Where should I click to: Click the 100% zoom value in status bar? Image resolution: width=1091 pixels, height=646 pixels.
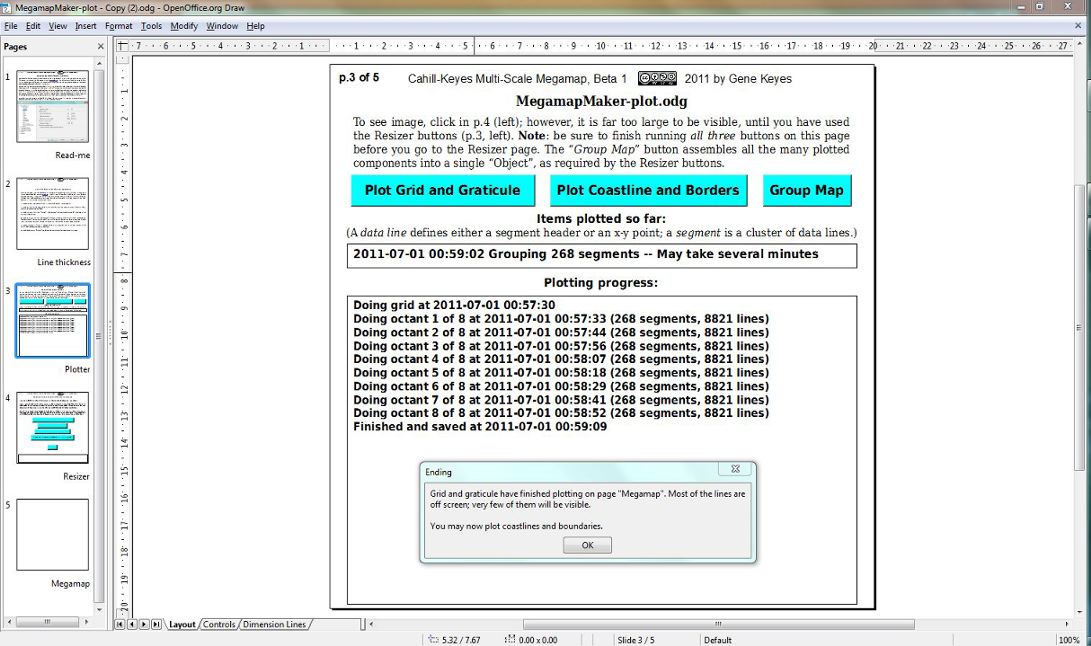pyautogui.click(x=1069, y=640)
